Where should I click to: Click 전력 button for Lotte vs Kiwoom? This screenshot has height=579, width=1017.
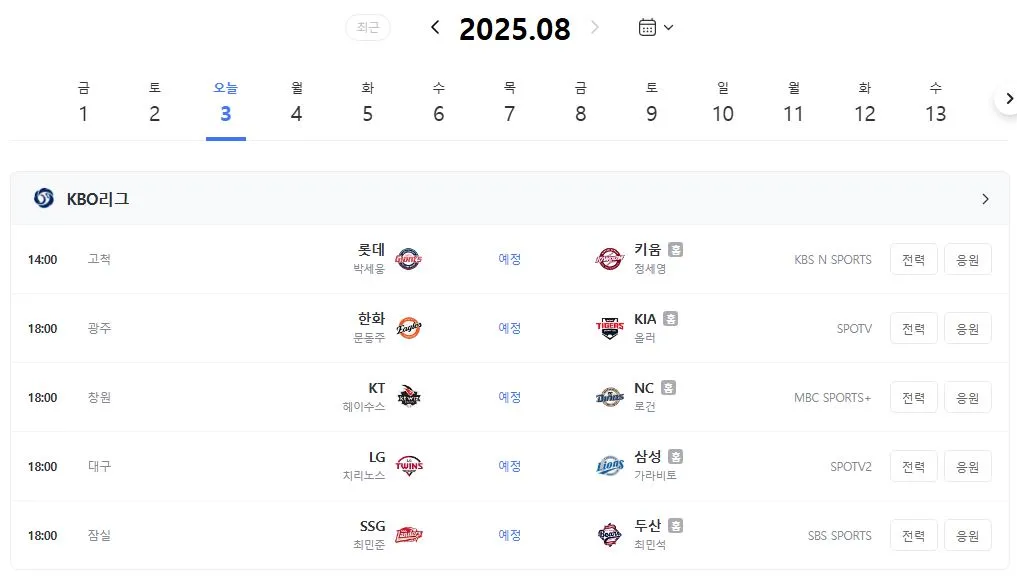[913, 259]
